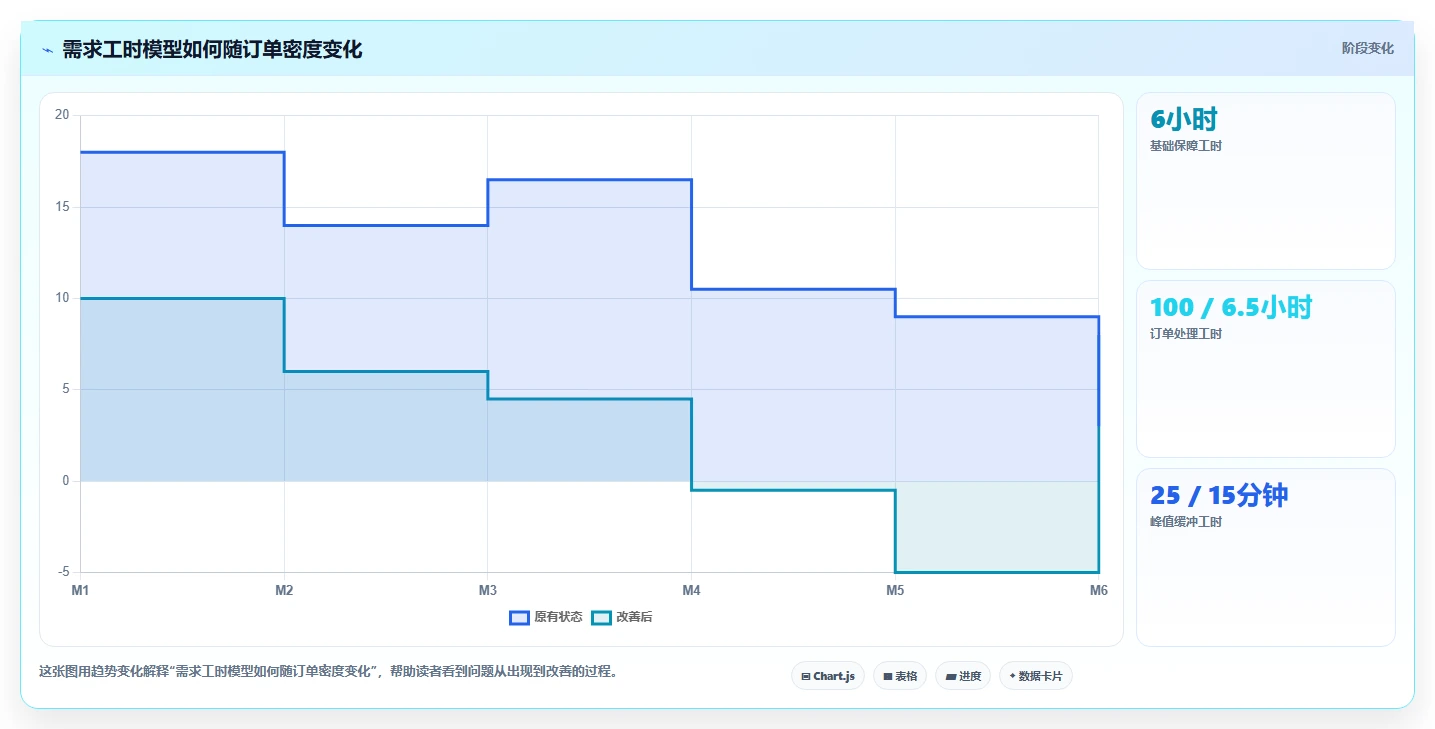This screenshot has width=1435, height=729.
Task: Click the y-axis value 15
Action: point(62,207)
